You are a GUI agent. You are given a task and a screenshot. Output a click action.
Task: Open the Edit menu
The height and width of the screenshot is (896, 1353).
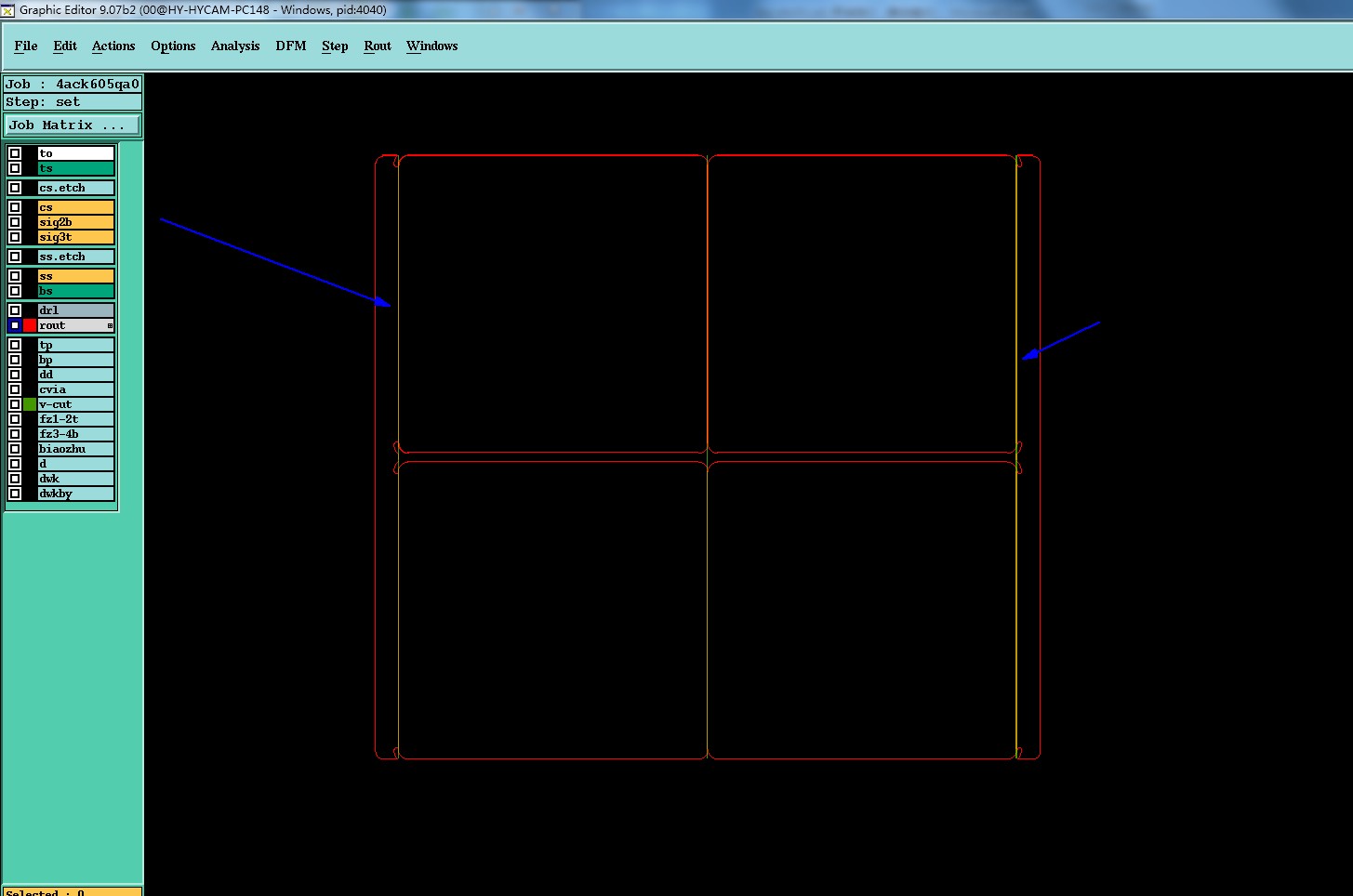pos(65,46)
